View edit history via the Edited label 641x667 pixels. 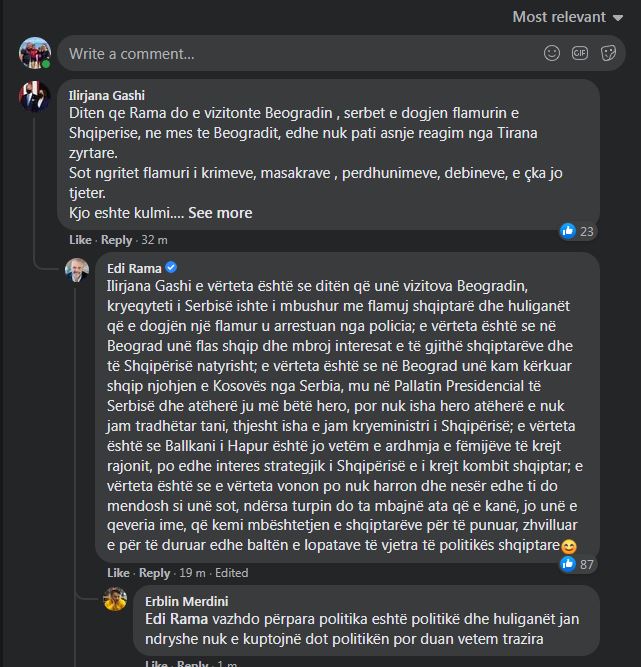coord(231,573)
